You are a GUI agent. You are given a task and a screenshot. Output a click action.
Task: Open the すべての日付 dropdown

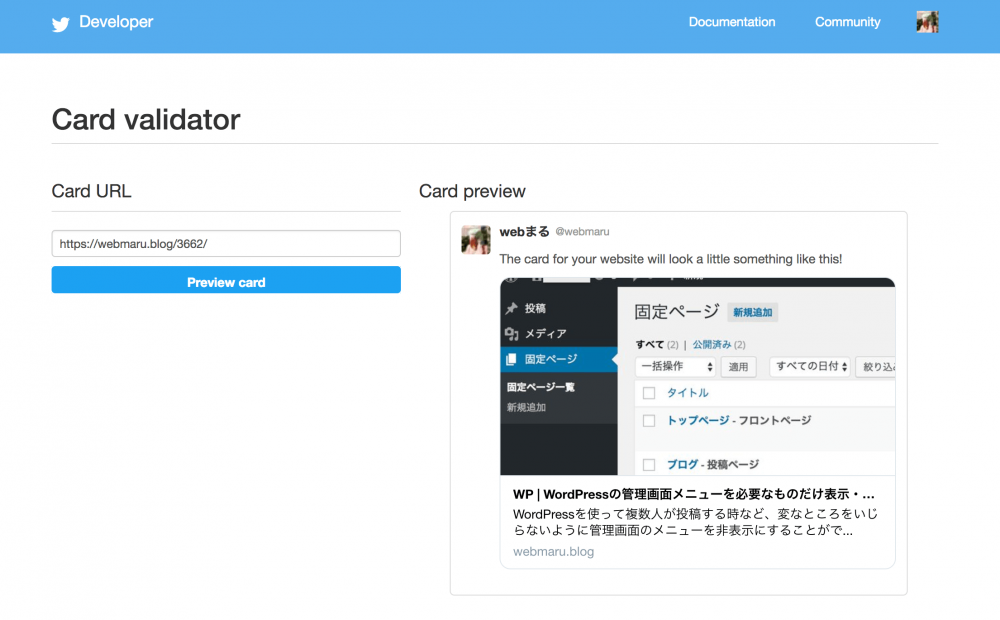click(x=810, y=367)
